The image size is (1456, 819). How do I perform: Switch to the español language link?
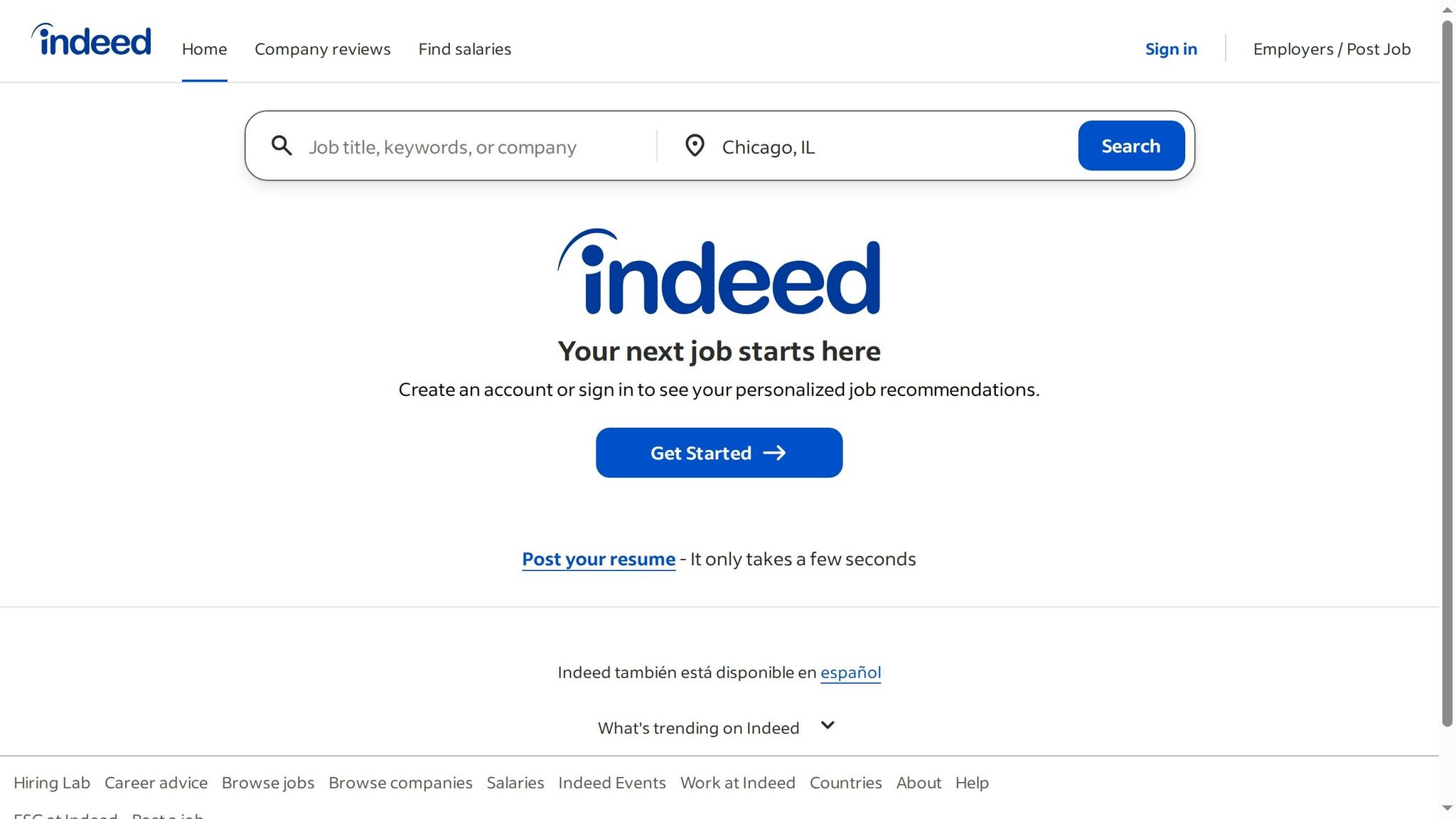(x=850, y=673)
